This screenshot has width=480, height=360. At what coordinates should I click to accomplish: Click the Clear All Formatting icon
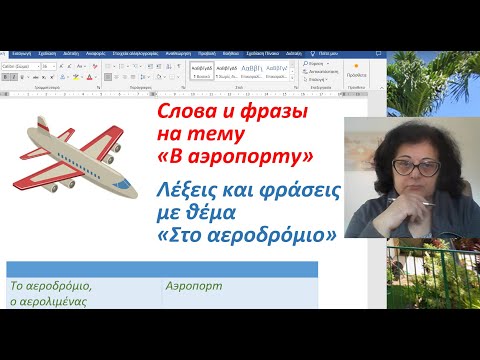95,66
